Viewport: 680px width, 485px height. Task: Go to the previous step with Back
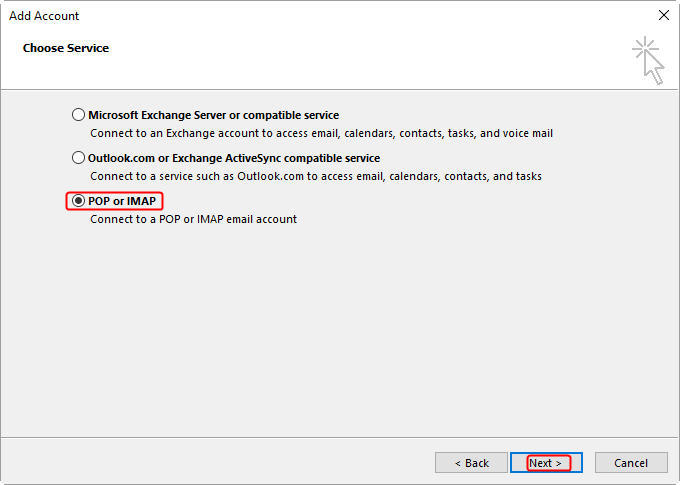(471, 462)
